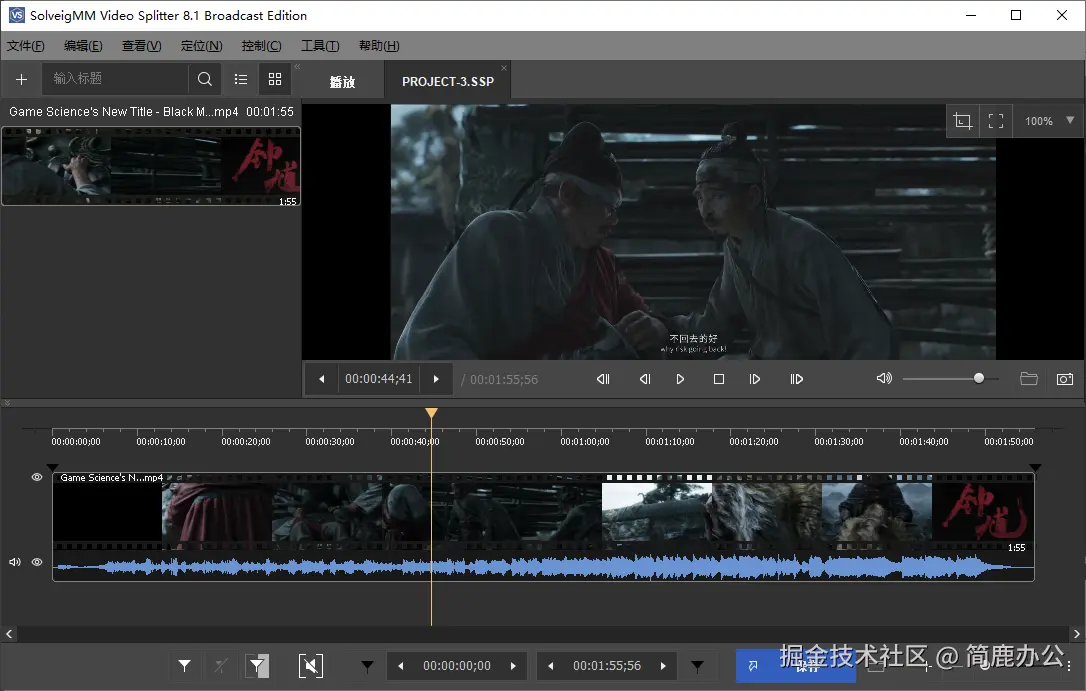Enter fullscreen preview mode
The image size is (1086, 691).
pos(996,121)
